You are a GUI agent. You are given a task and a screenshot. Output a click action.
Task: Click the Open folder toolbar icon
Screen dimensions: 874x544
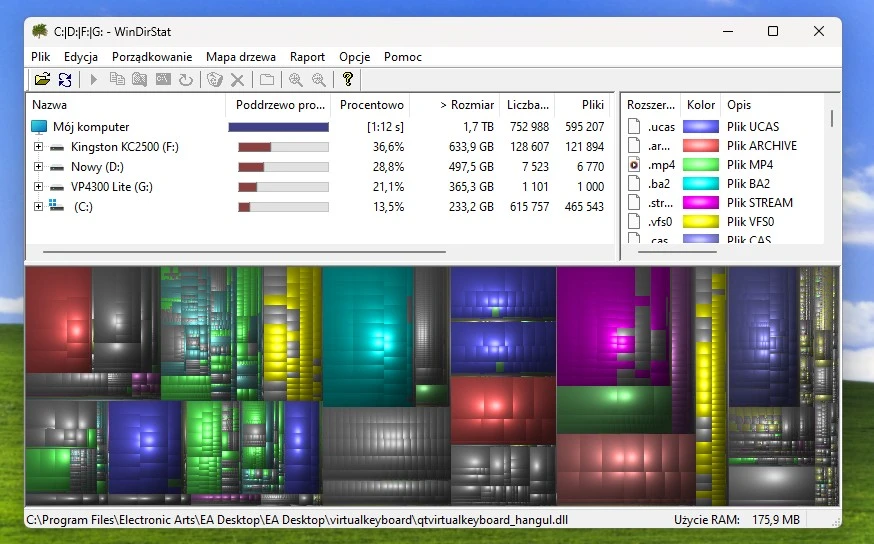click(42, 80)
